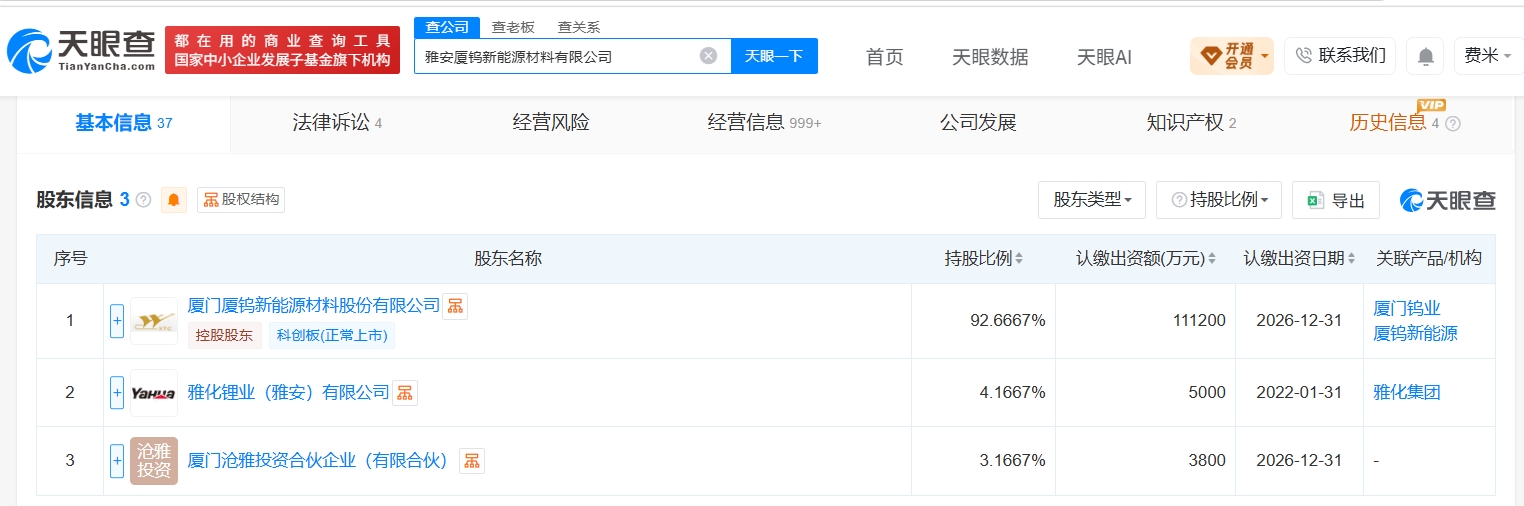Click the TianYanCha logo at top left
This screenshot has height=506, width=1524.
point(82,50)
